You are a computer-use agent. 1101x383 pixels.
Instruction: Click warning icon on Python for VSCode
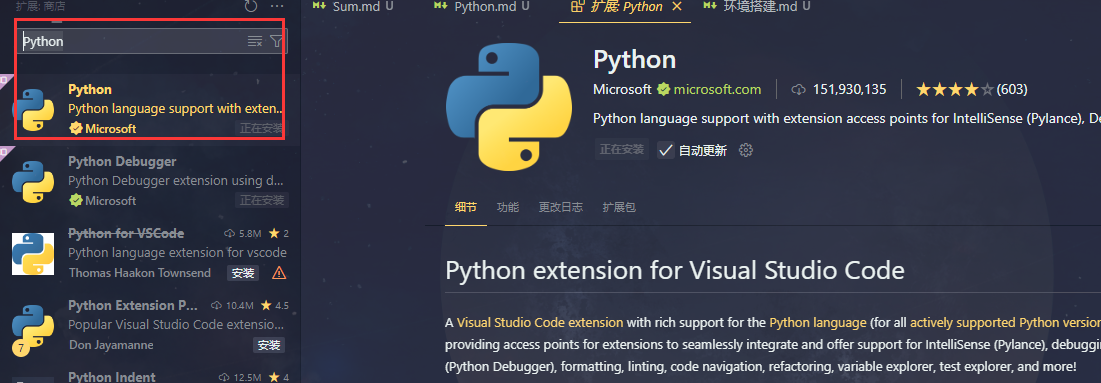click(x=279, y=273)
